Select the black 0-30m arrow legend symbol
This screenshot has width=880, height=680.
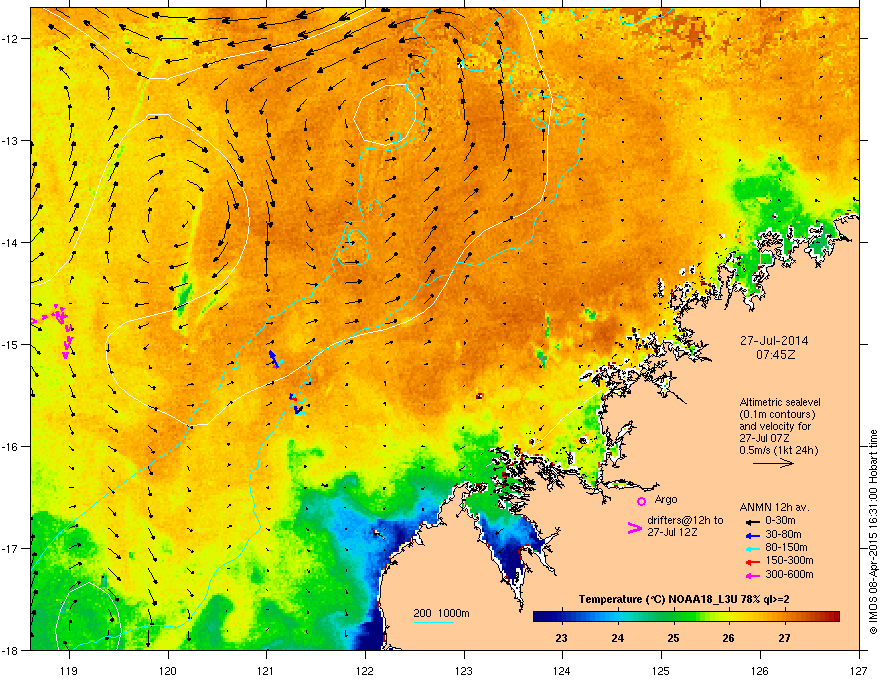point(752,521)
